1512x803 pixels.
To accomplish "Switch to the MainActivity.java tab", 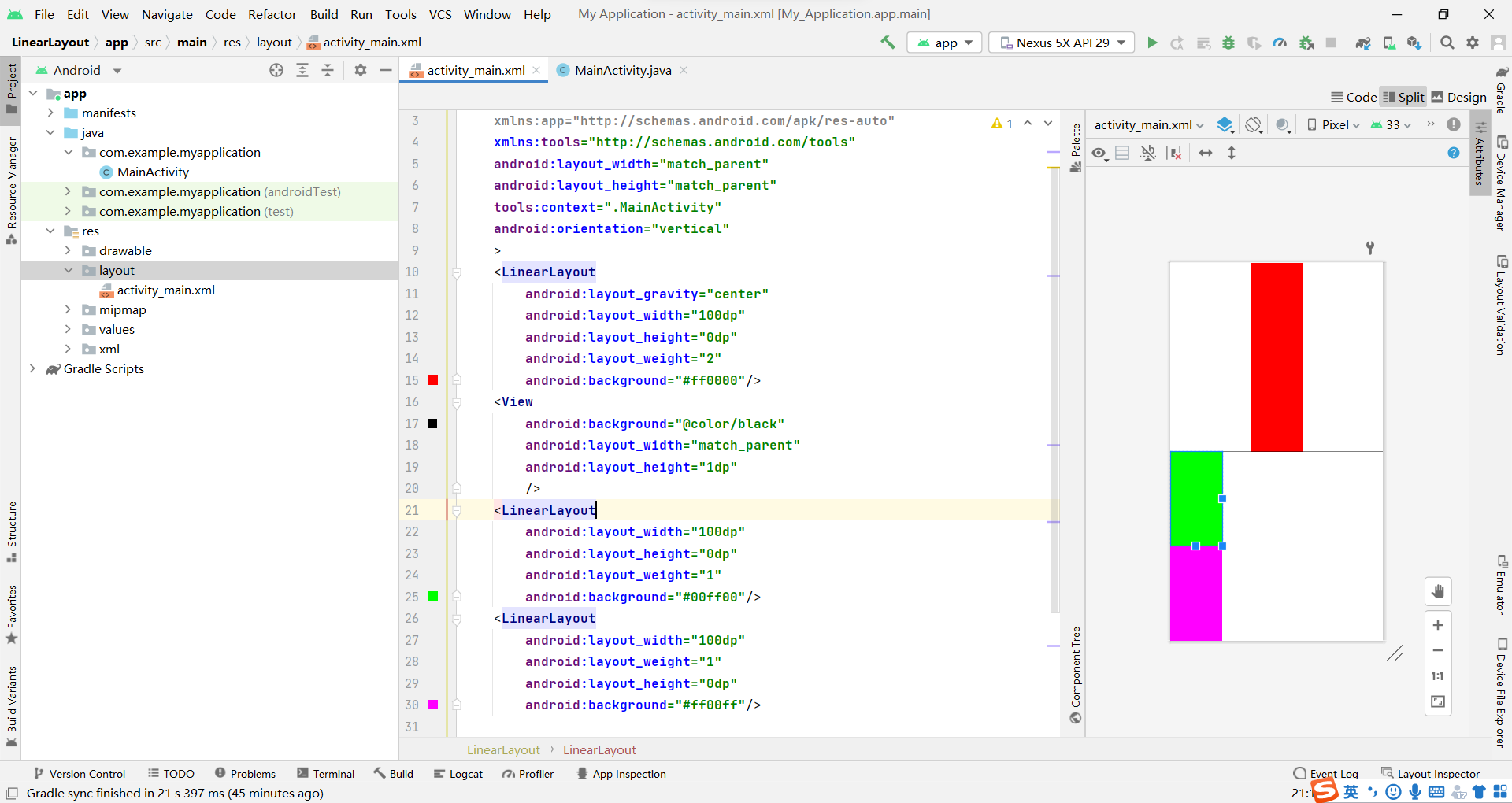I will pos(621,70).
